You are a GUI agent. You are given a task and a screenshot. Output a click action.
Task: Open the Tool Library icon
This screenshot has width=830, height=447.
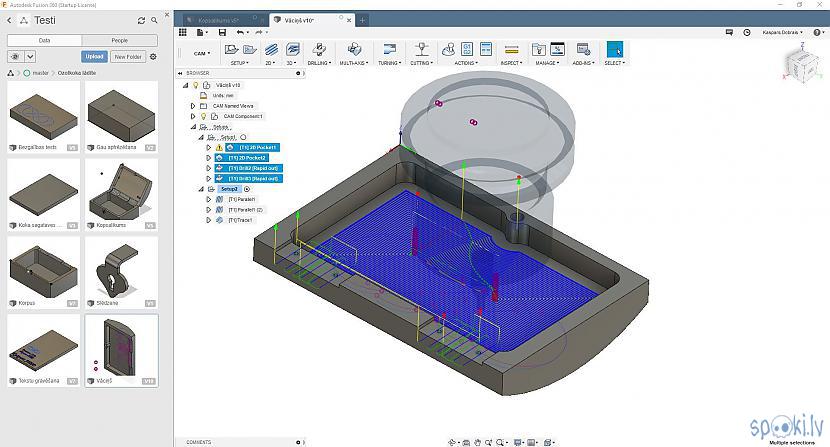point(538,50)
